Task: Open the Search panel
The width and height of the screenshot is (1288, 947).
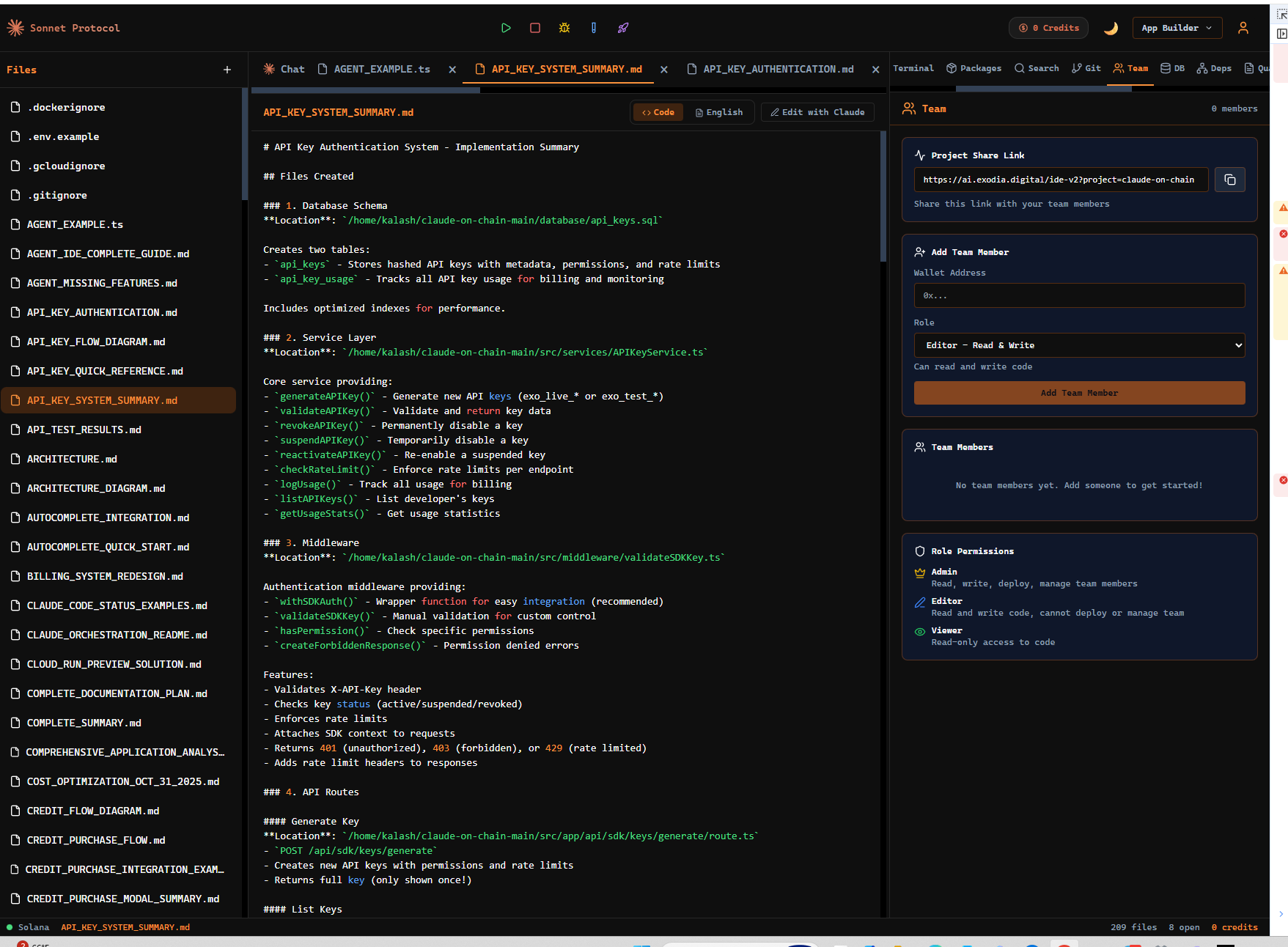Action: (x=1036, y=68)
